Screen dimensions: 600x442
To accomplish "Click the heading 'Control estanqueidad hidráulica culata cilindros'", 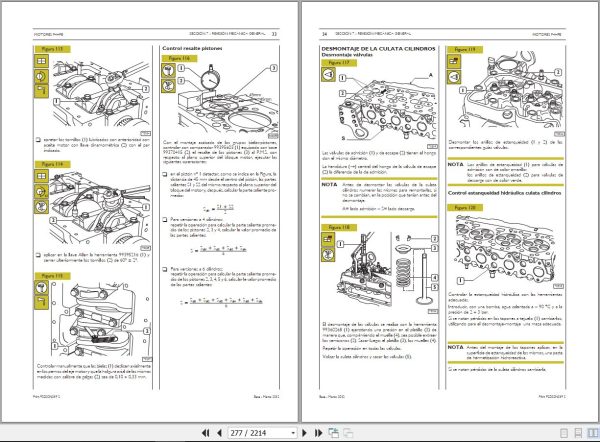I will [x=504, y=193].
